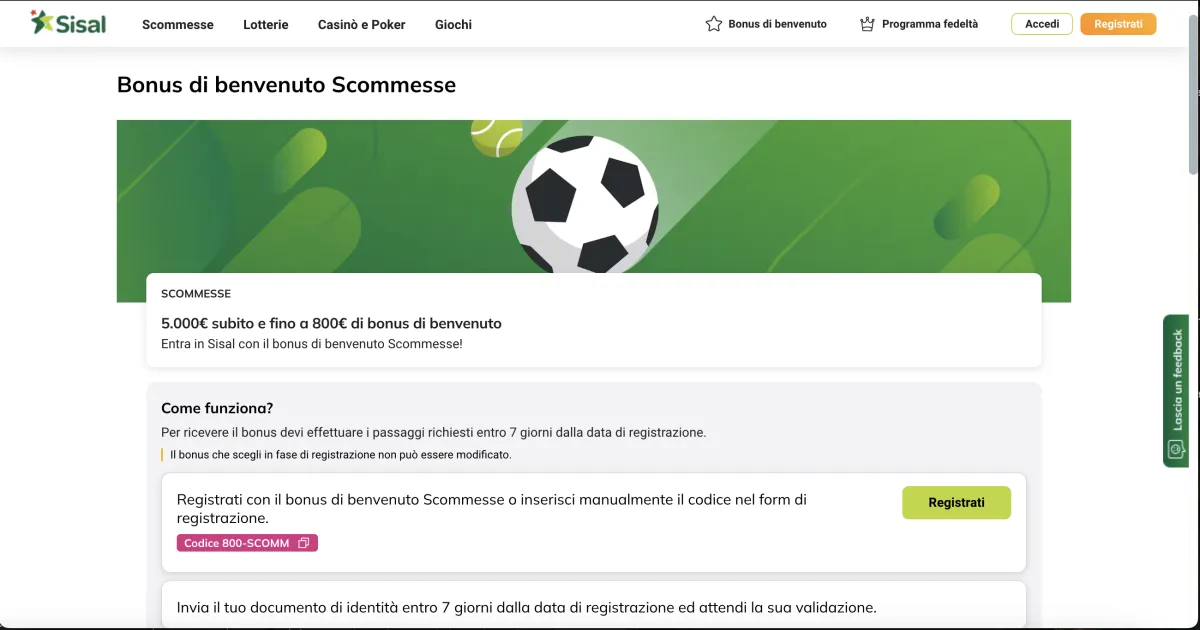Click the orange Registrati button in the header
The width and height of the screenshot is (1200, 630).
tap(1118, 24)
